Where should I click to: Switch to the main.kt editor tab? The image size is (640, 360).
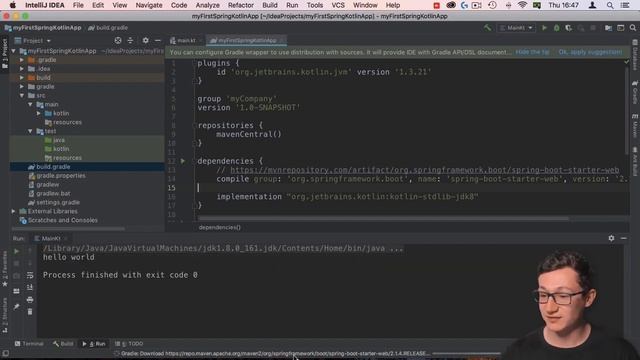click(183, 40)
